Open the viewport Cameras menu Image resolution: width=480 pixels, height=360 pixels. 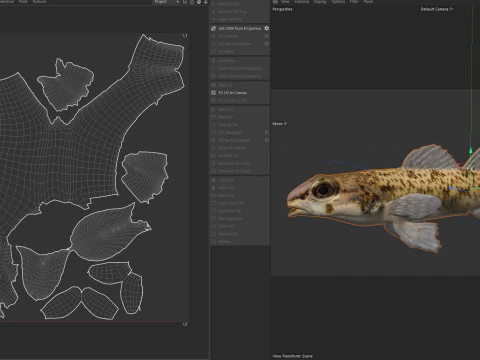[x=301, y=2]
